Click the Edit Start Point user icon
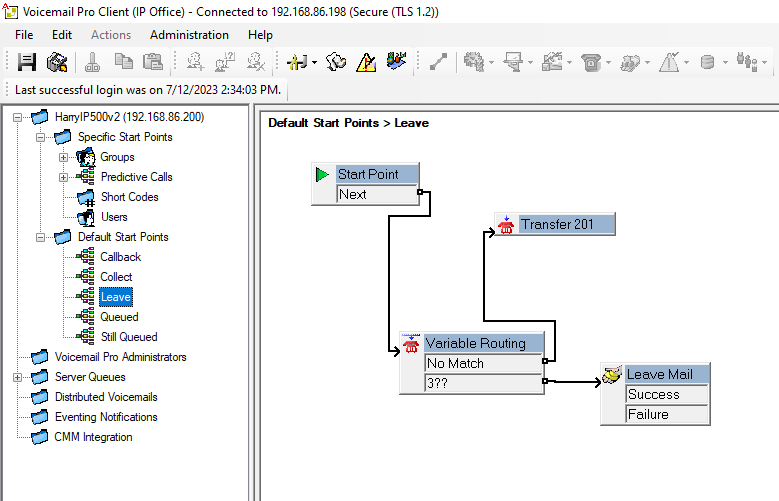The width and height of the screenshot is (779, 501). point(225,62)
